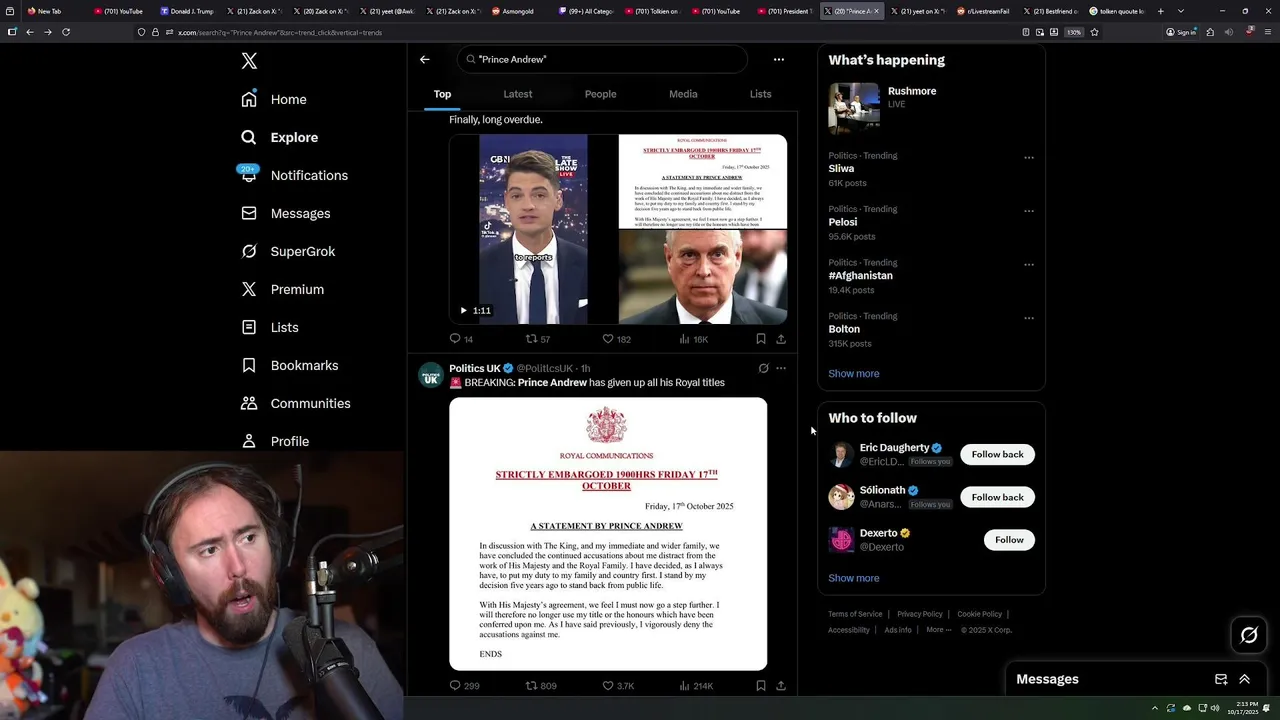Open Terms of Service link
1280x720 pixels.
(855, 614)
